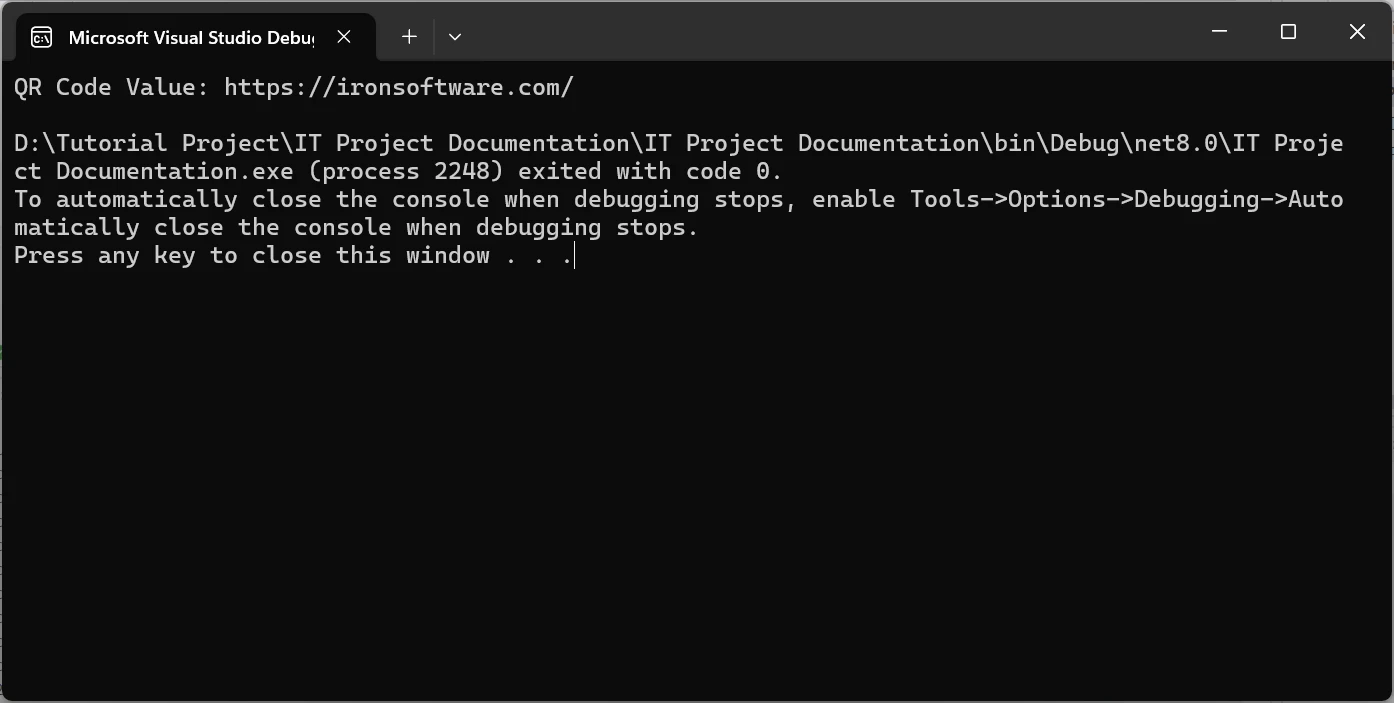The width and height of the screenshot is (1394, 703).
Task: Maximize the console window
Action: (x=1288, y=32)
